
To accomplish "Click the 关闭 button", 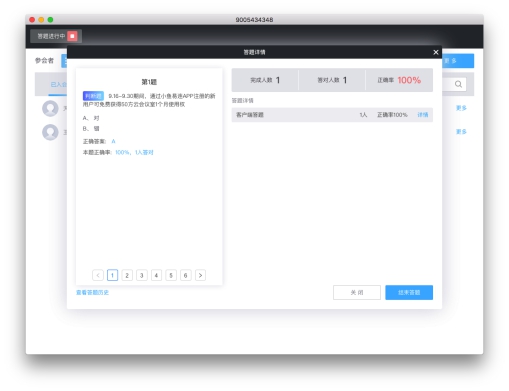I will (x=357, y=292).
